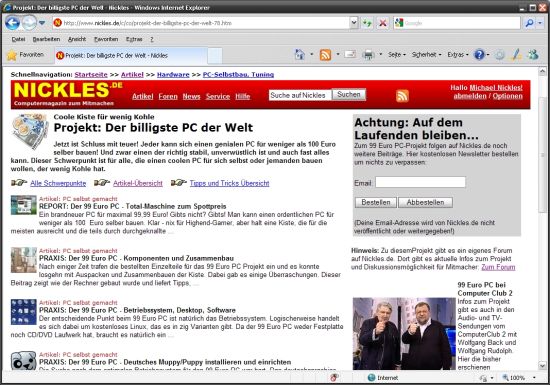This screenshot has width=550, height=385.
Task: Follow the Startseite breadcrumb link
Action: 91,74
